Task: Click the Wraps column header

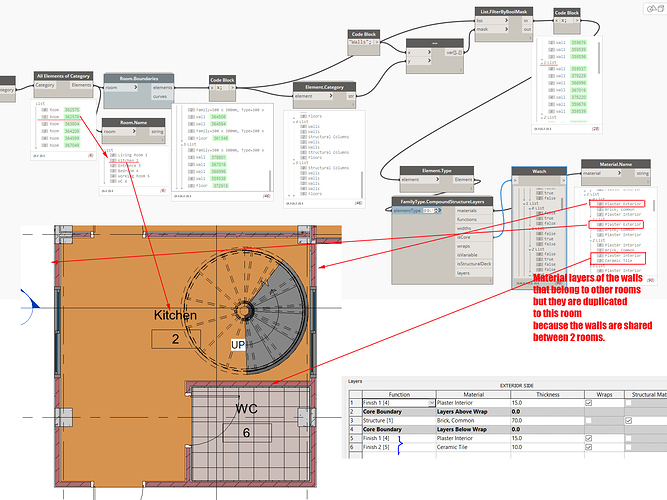Action: [604, 394]
